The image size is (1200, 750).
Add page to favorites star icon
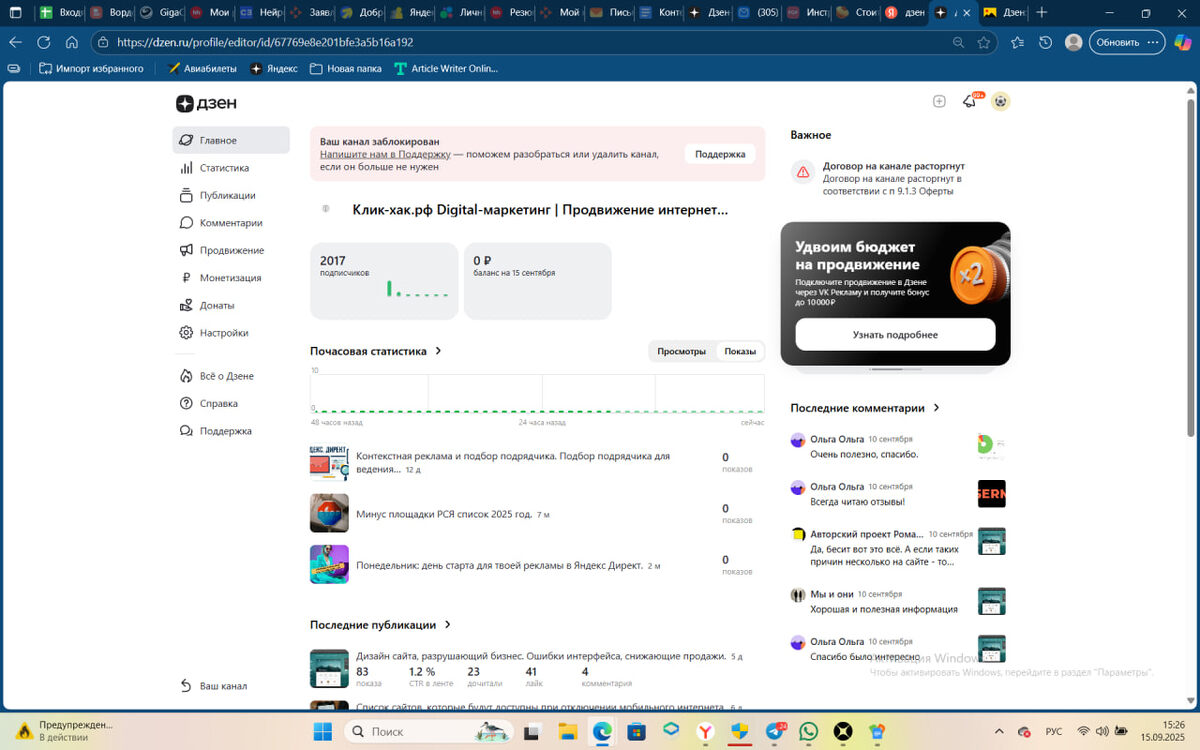pos(984,43)
